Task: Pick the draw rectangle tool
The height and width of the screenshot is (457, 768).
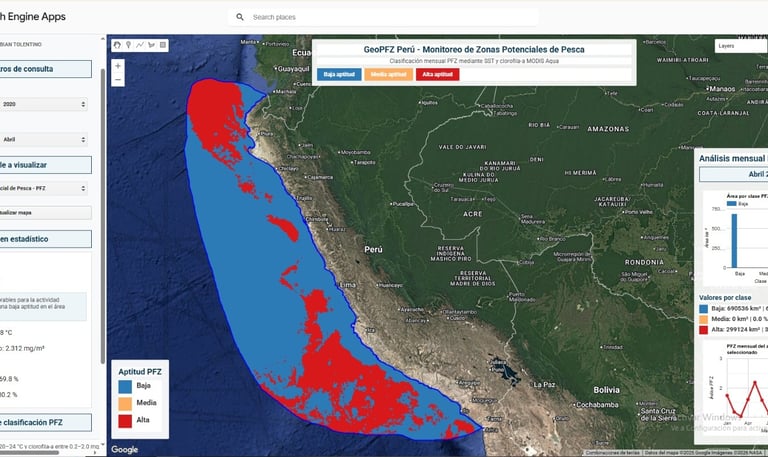Action: pyautogui.click(x=163, y=45)
